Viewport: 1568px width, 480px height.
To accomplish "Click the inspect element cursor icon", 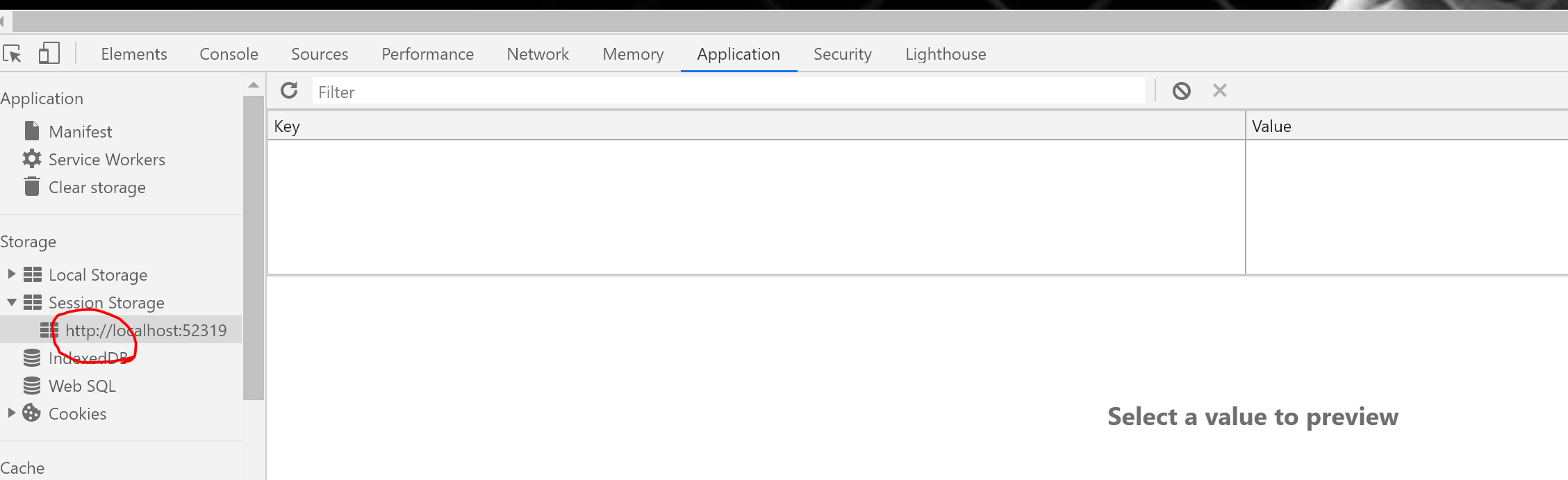I will [13, 53].
